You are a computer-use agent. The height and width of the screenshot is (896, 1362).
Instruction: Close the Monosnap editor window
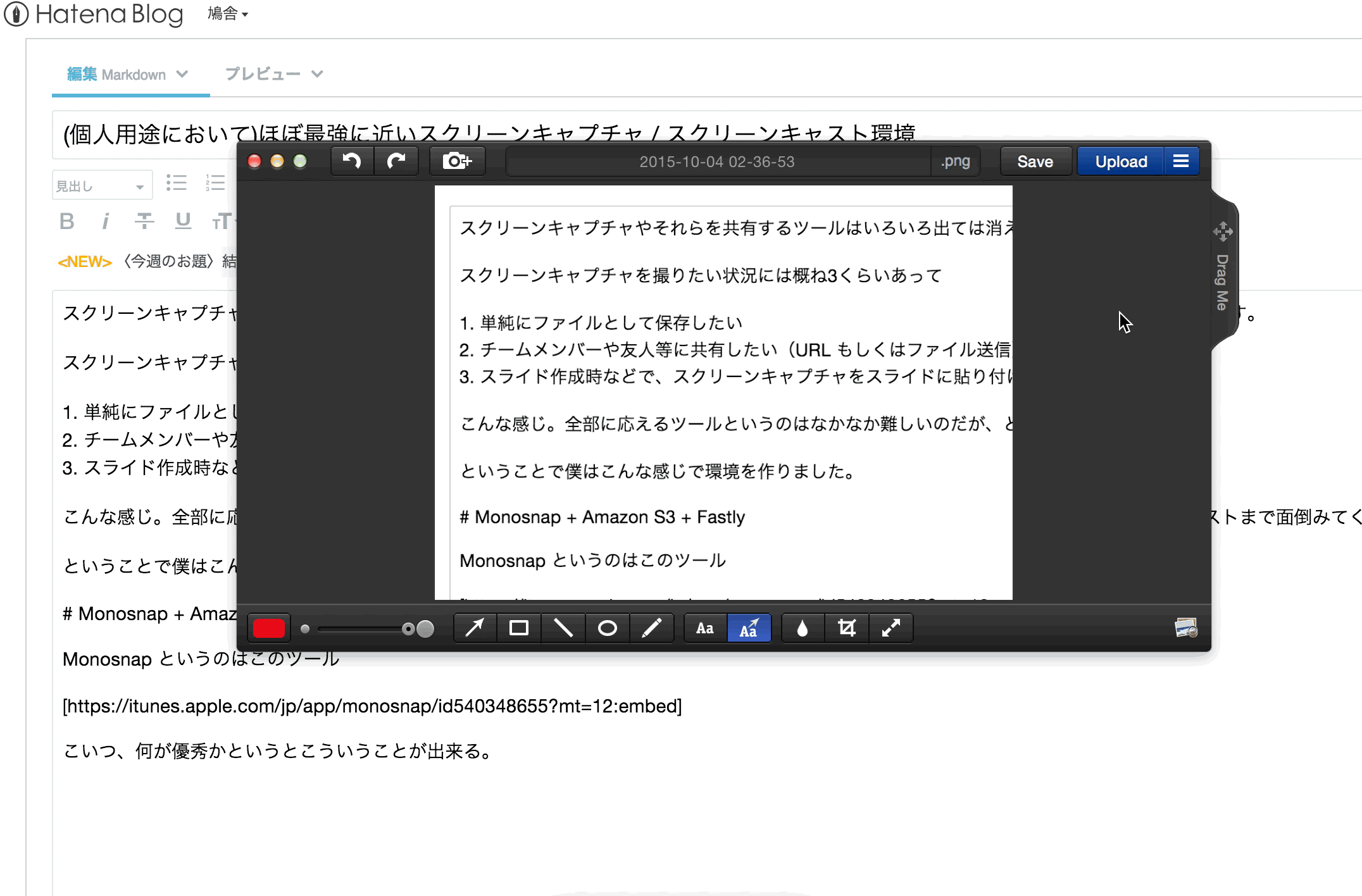pyautogui.click(x=254, y=161)
